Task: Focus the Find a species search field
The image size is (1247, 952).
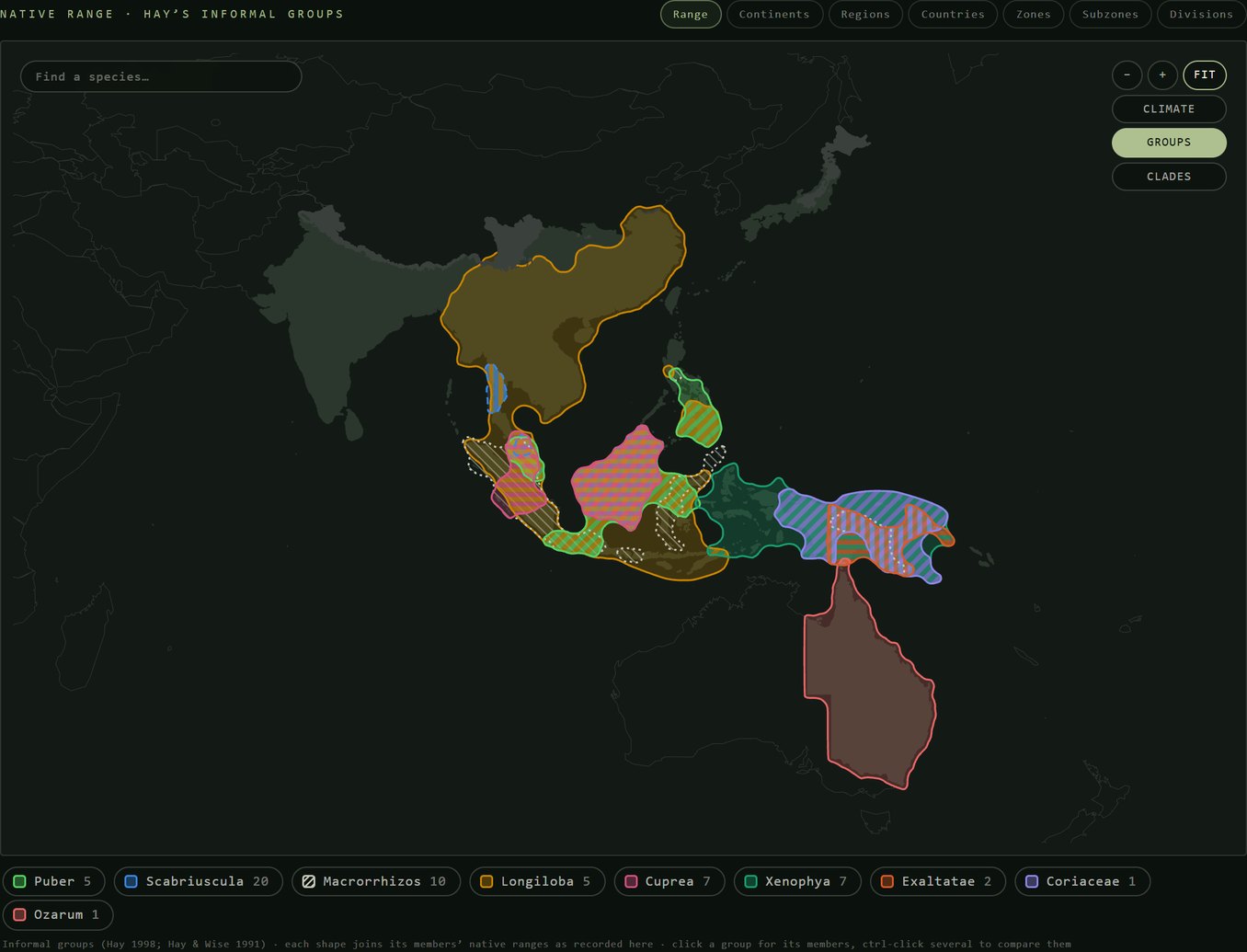Action: [x=161, y=76]
